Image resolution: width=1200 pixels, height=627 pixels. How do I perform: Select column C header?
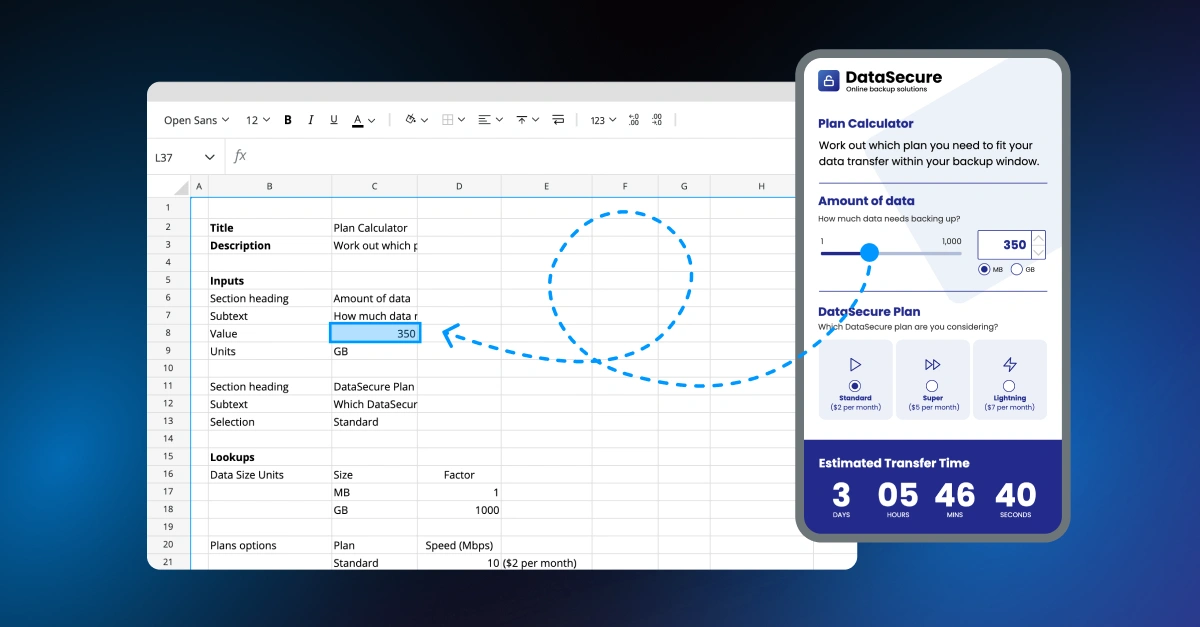point(374,186)
